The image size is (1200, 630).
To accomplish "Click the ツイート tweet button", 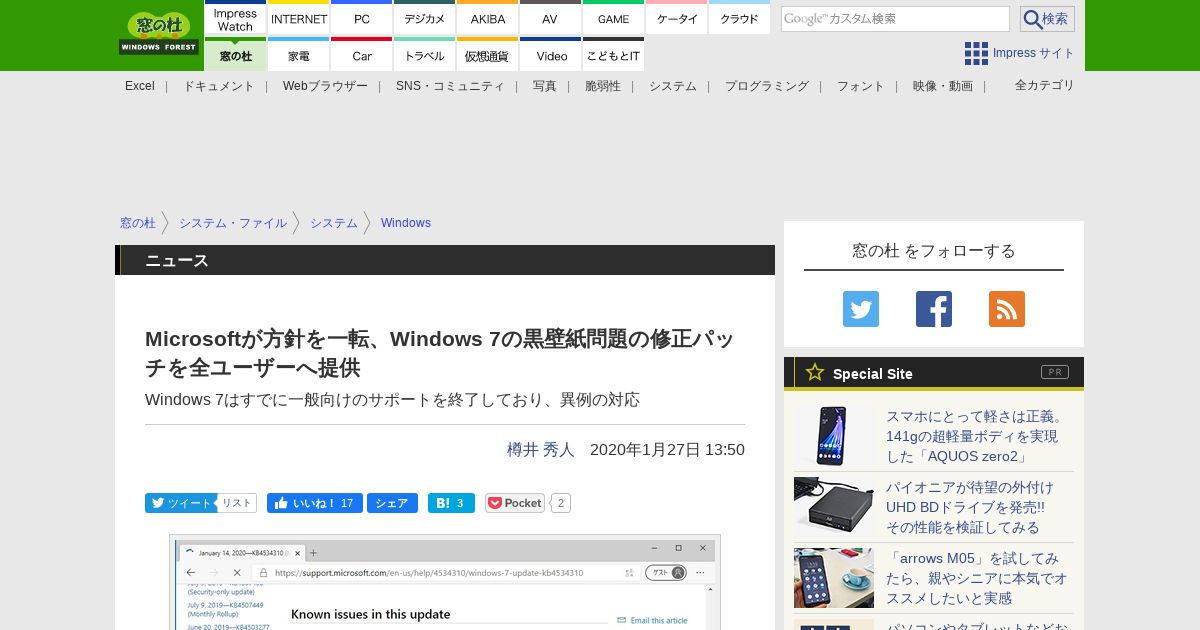I will pyautogui.click(x=180, y=503).
